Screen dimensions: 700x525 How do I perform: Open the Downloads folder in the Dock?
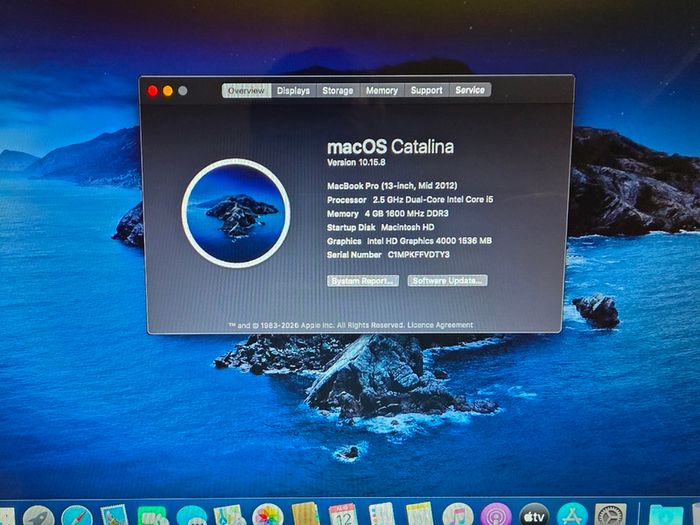coord(666,517)
